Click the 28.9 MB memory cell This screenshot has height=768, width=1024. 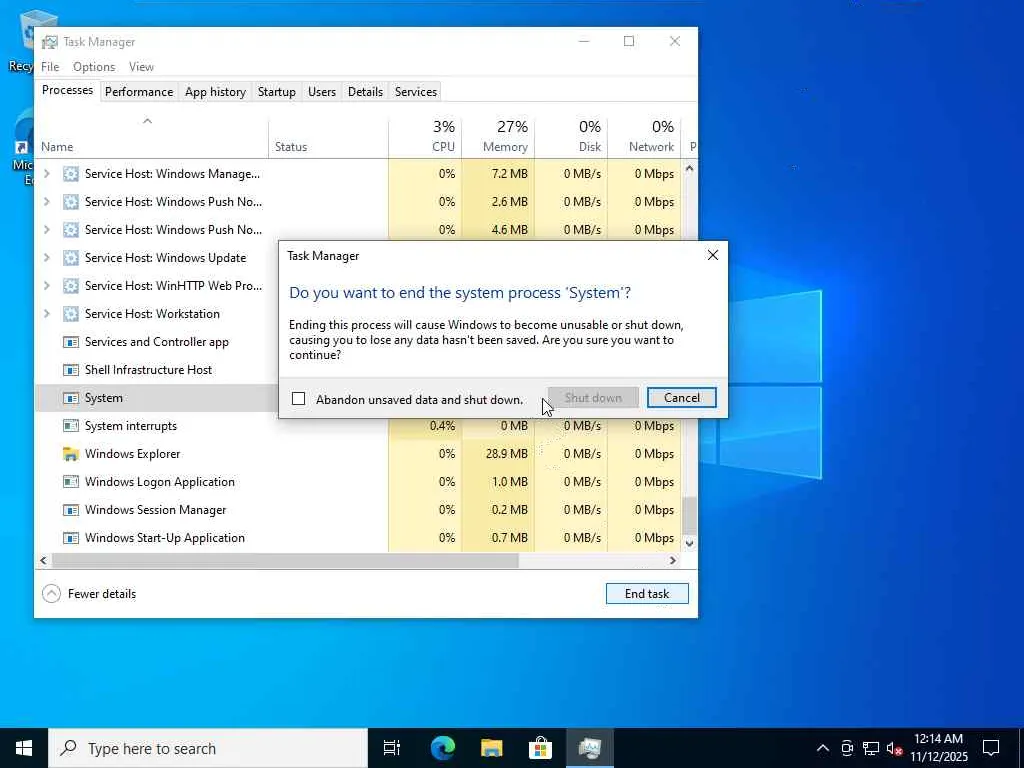point(498,454)
